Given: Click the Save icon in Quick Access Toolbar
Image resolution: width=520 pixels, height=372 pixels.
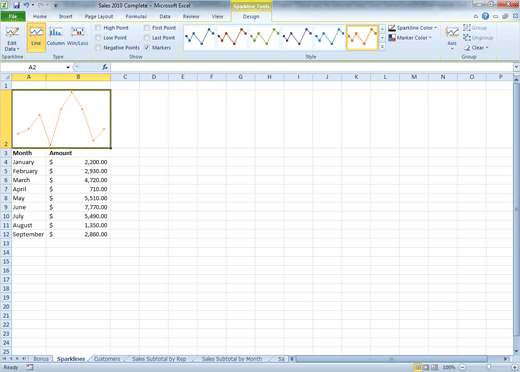Looking at the screenshot, I should [16, 5].
